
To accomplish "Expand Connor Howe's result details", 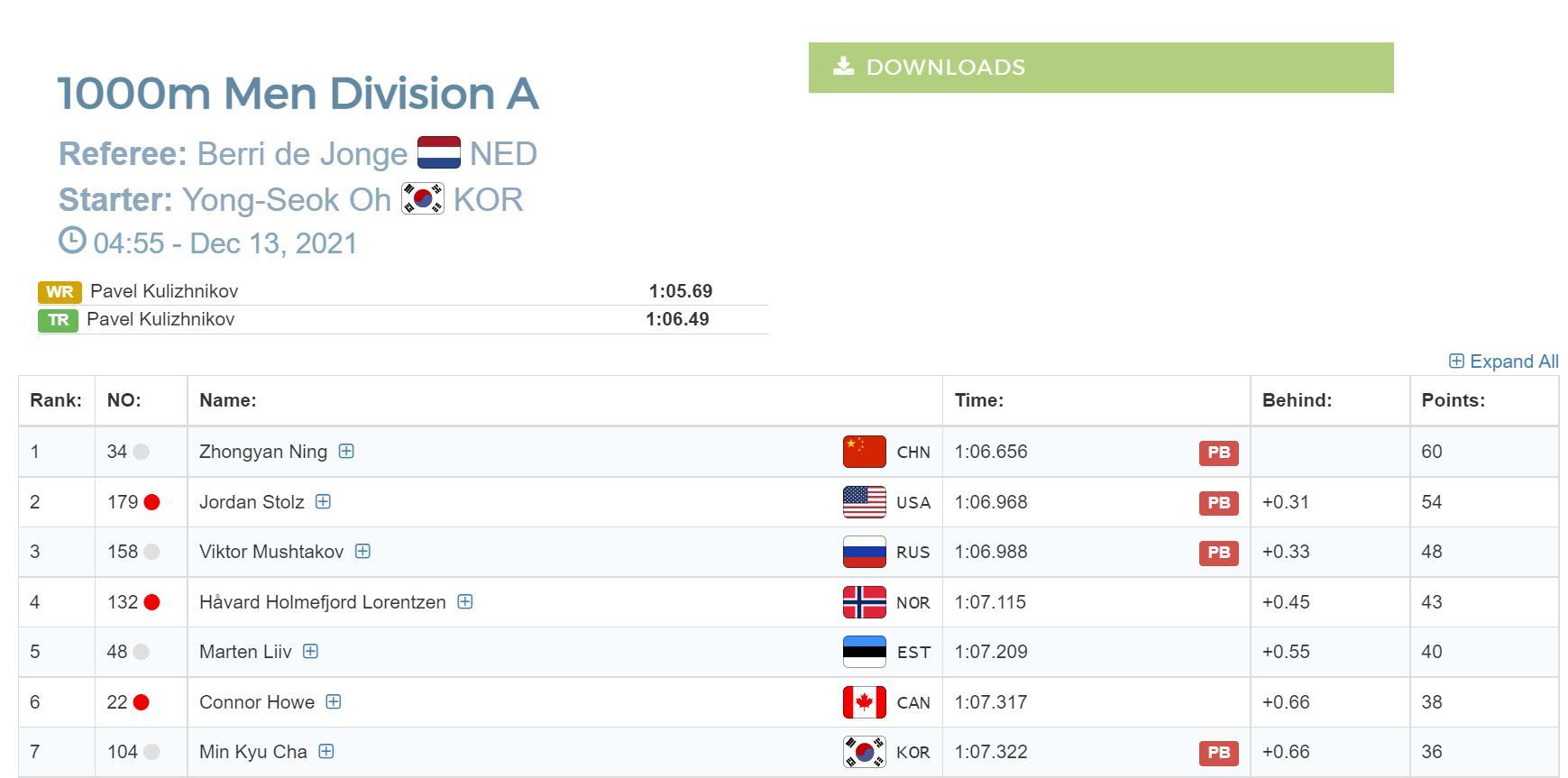I will coord(334,702).
